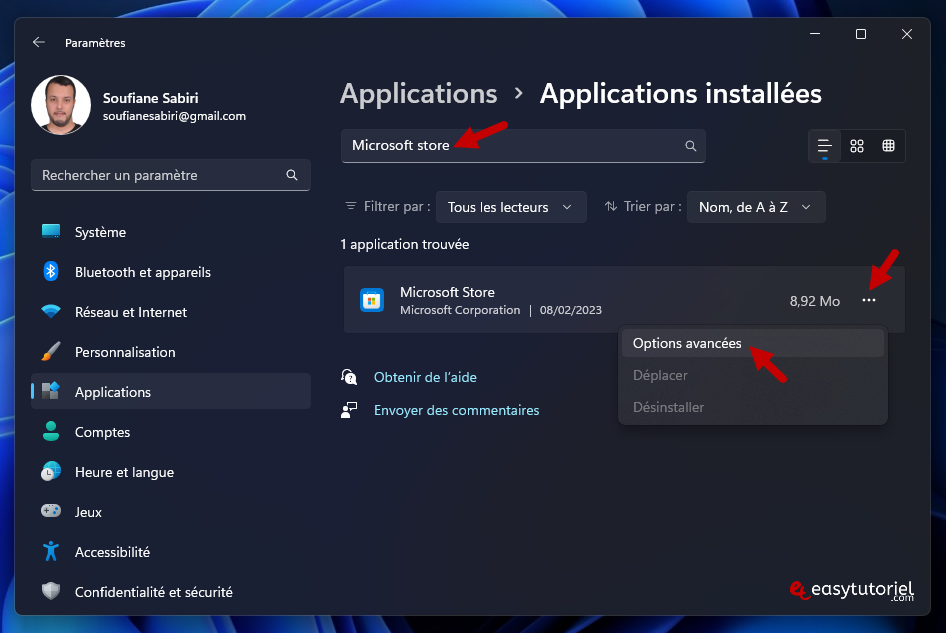
Task: Click the Wi-Fi icon for Réseau et Internet
Action: 51,311
